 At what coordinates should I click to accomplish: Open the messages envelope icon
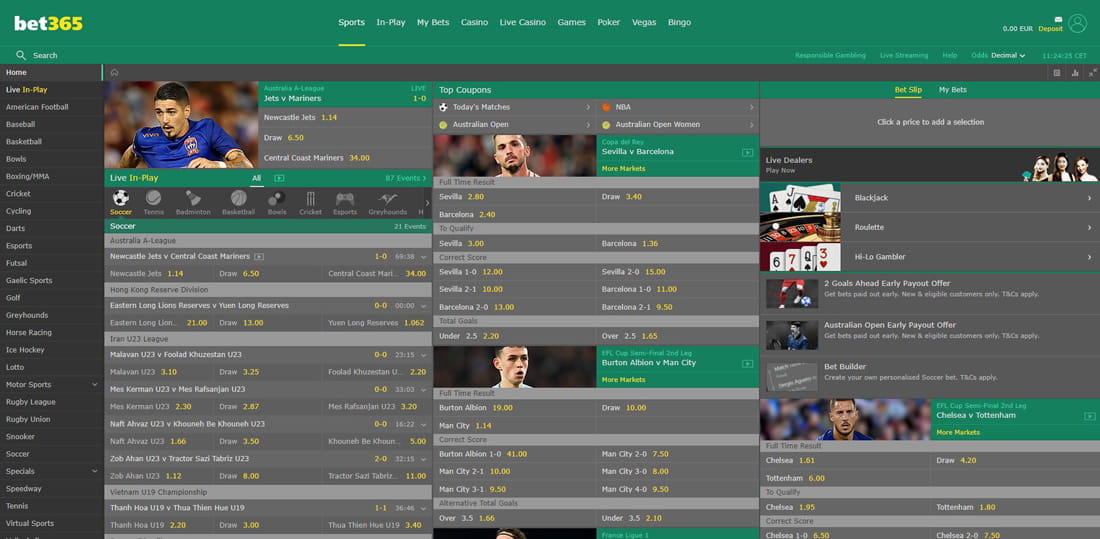(x=1059, y=19)
